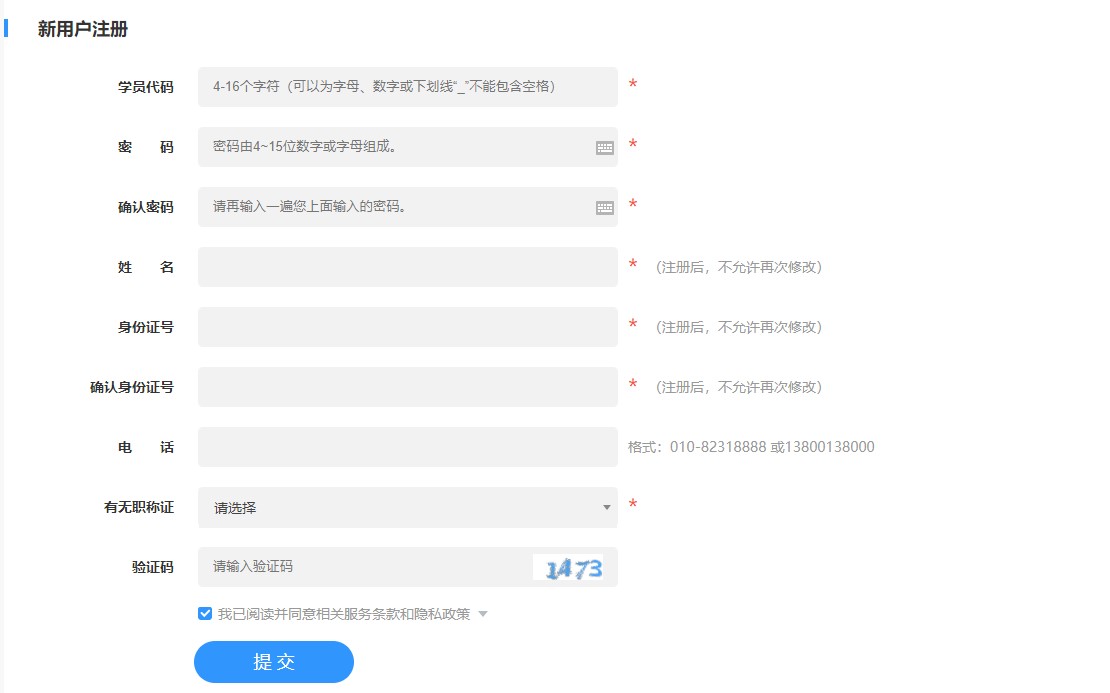Click the red asterisk beside 学员代码
Viewport: 1110px width, 693px height.
632,85
